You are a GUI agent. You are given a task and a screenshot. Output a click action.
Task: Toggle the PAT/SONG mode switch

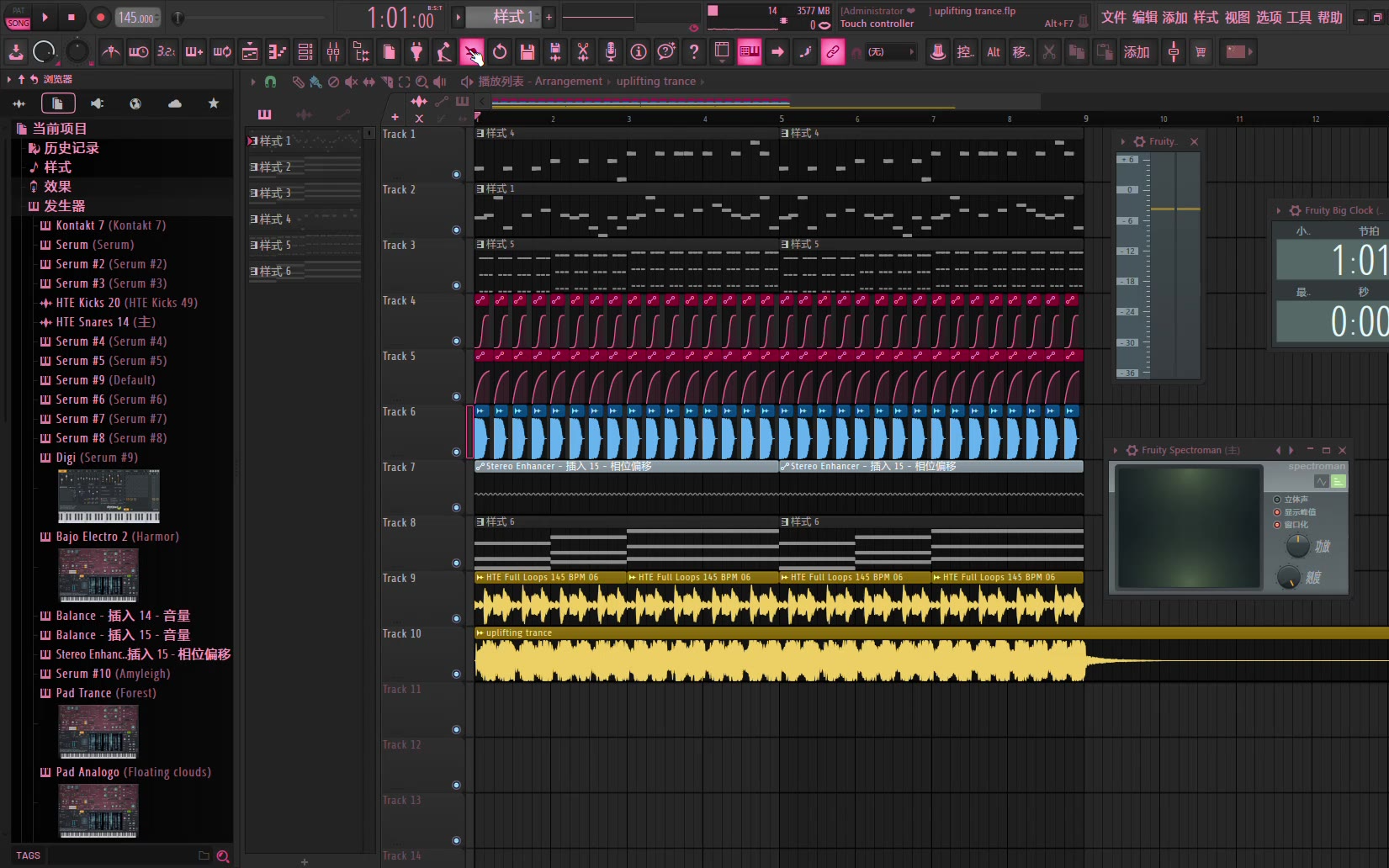pyautogui.click(x=18, y=18)
